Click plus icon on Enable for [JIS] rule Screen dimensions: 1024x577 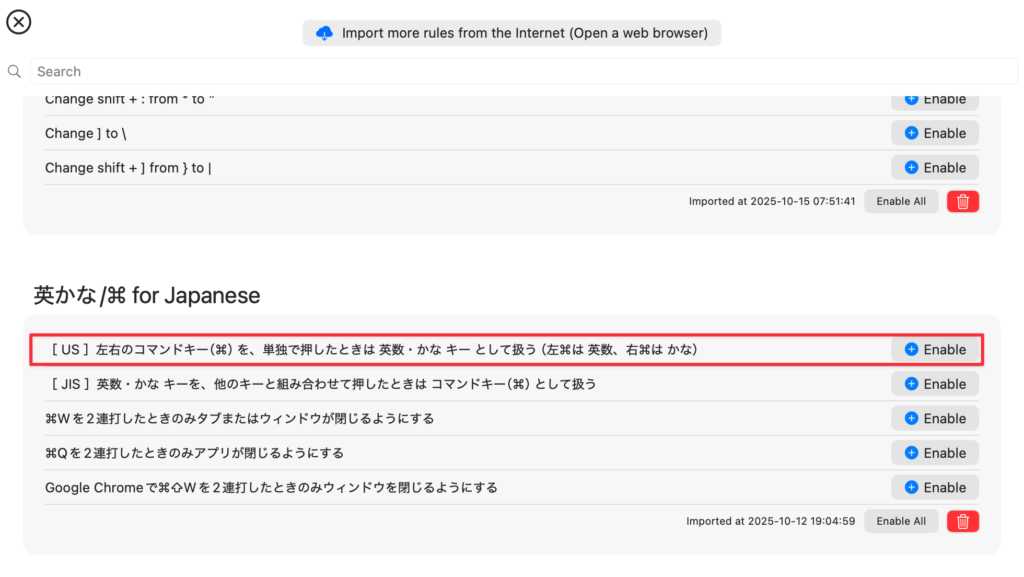pyautogui.click(x=911, y=384)
